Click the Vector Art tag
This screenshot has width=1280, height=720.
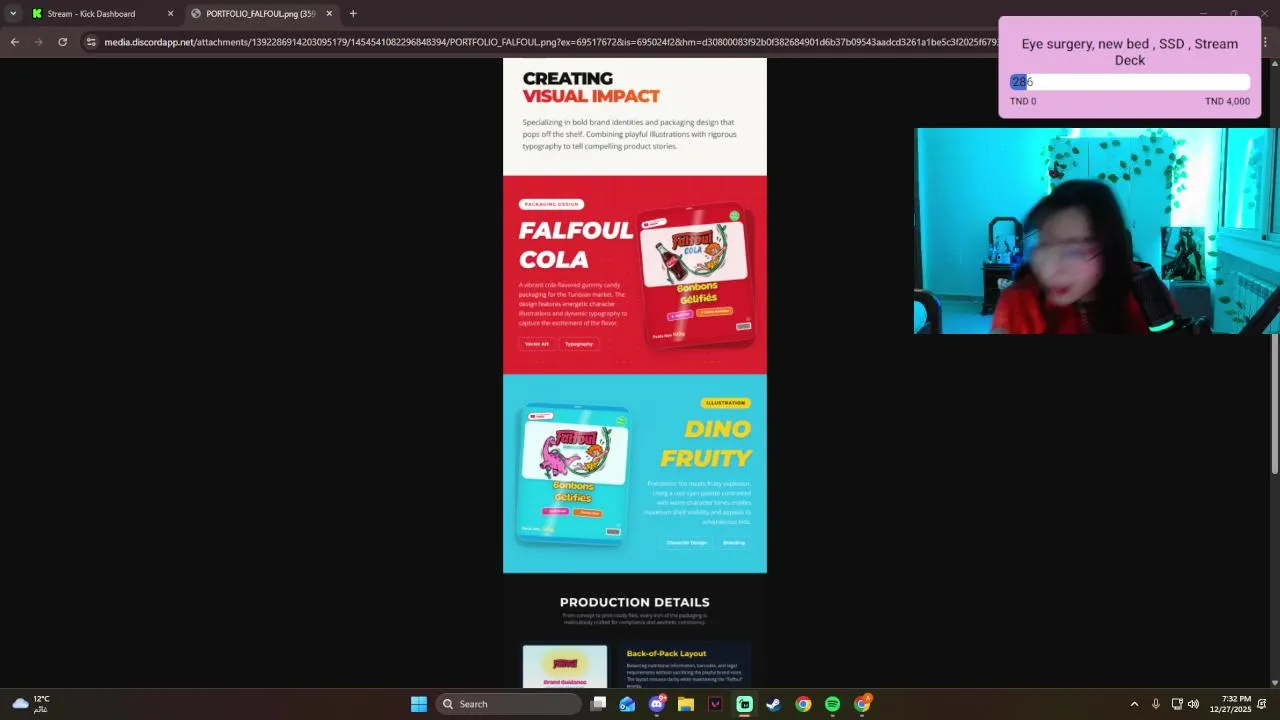click(x=537, y=344)
